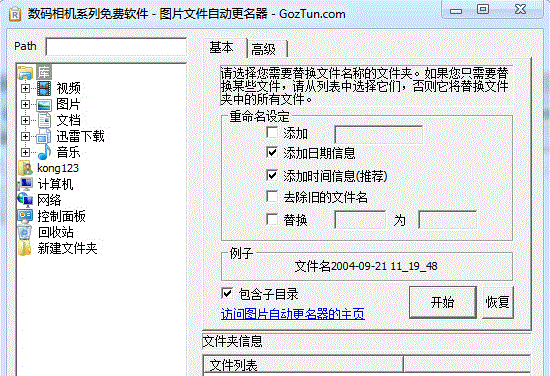The image size is (550, 376).
Task: Click the 网络 network globe icon
Action: [x=25, y=200]
